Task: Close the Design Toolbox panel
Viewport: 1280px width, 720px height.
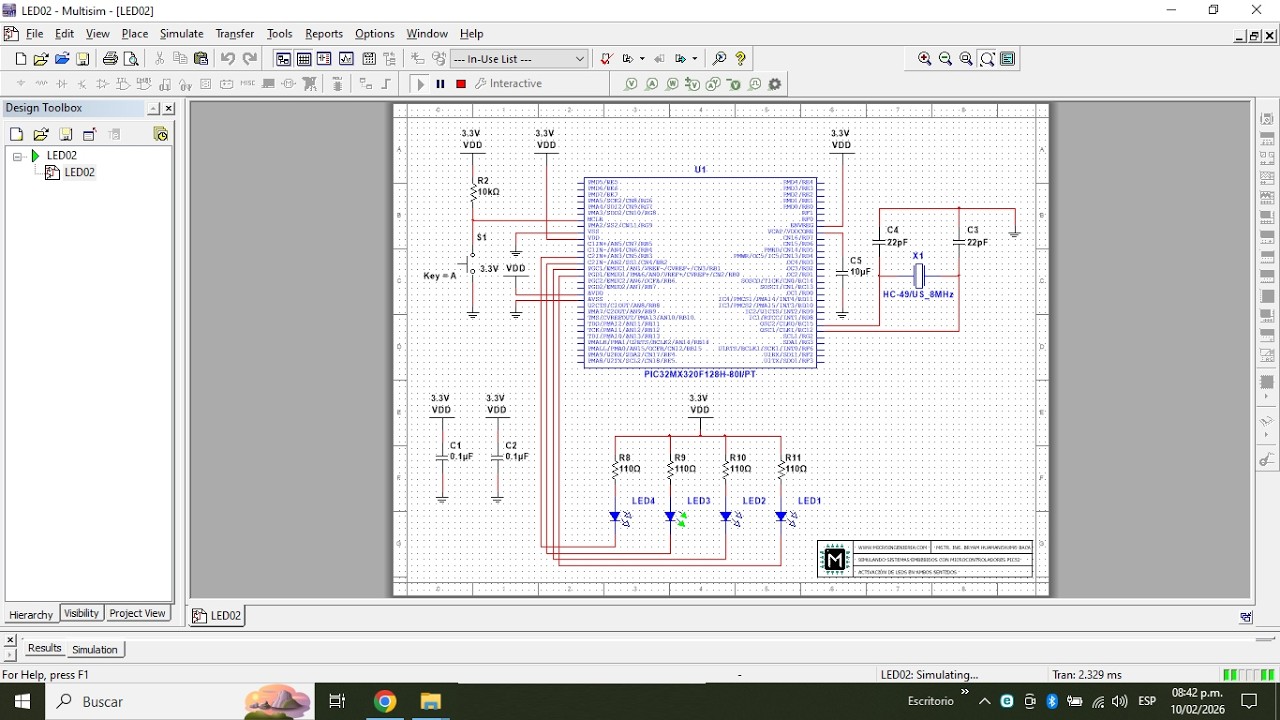Action: 169,108
